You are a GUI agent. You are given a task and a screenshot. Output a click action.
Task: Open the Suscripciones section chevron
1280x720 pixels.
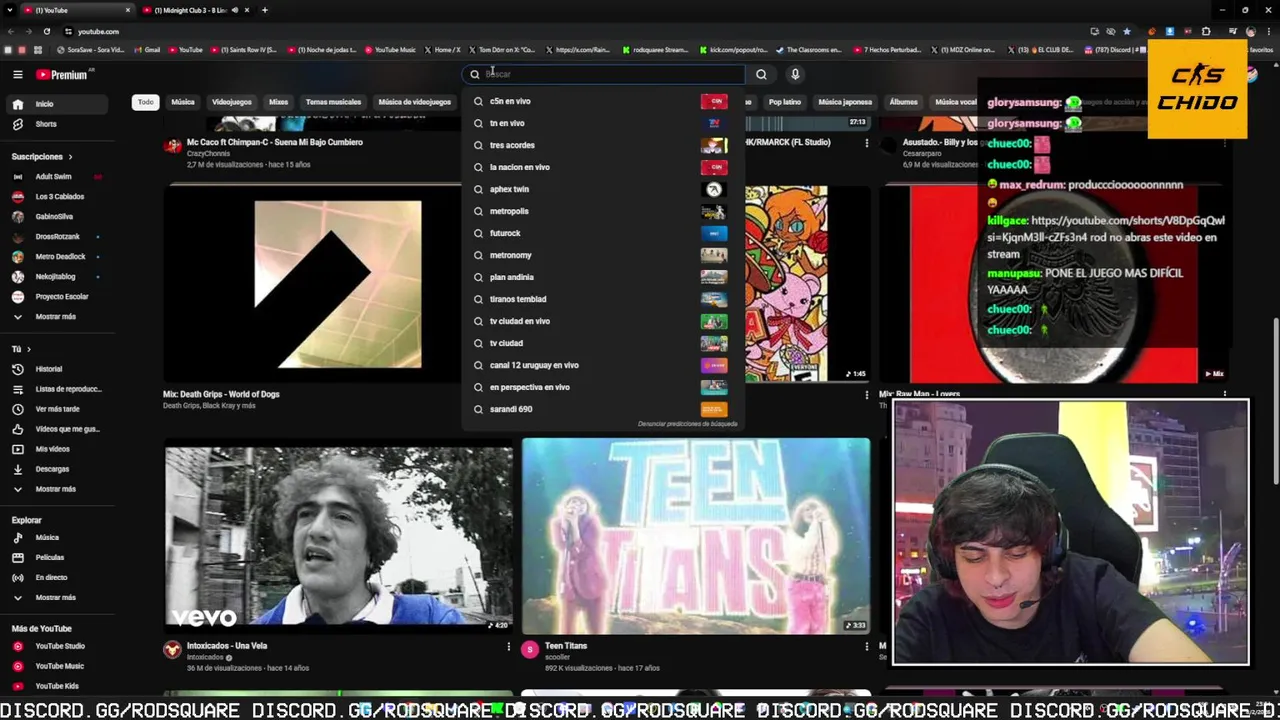point(70,157)
